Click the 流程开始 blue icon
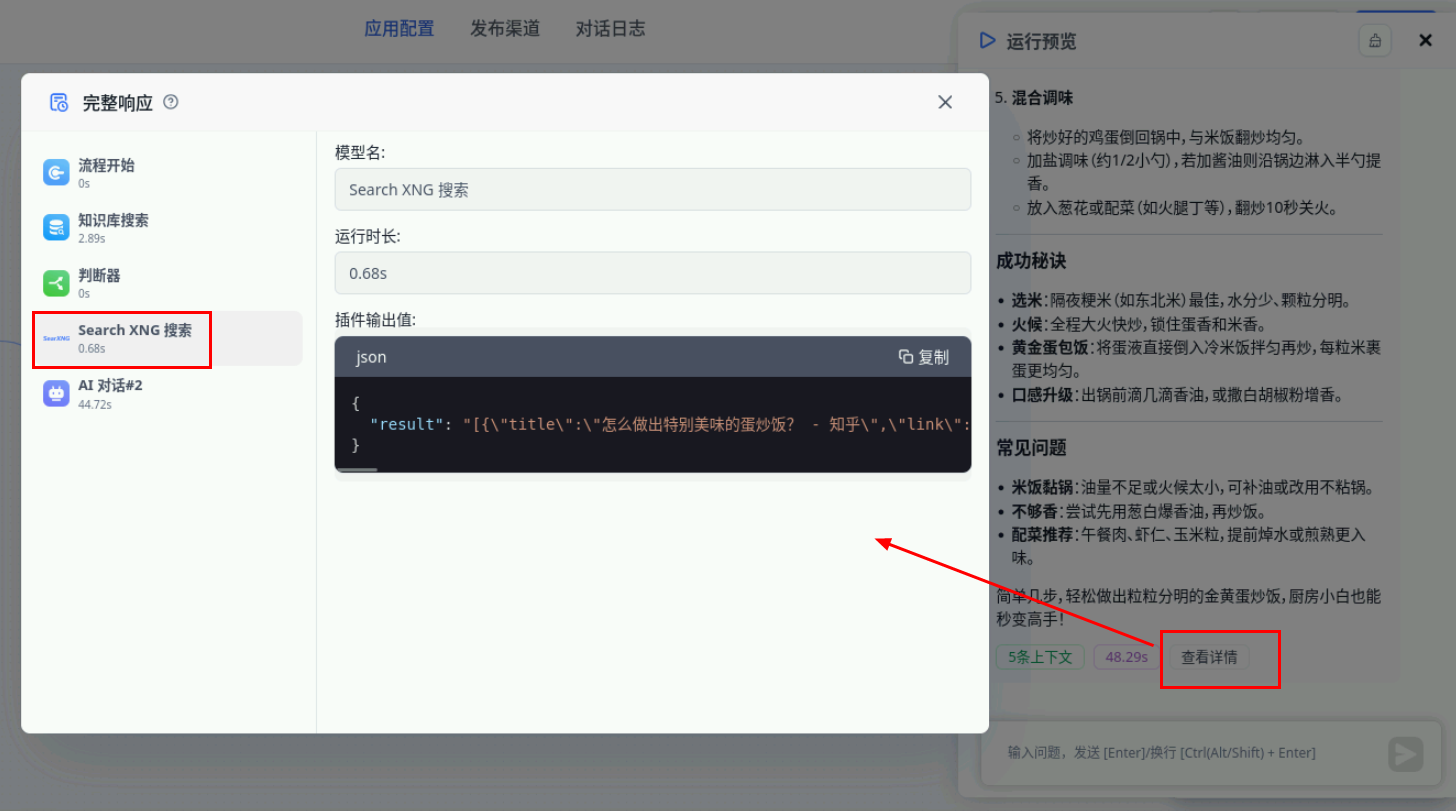Image resolution: width=1456 pixels, height=811 pixels. (56, 173)
